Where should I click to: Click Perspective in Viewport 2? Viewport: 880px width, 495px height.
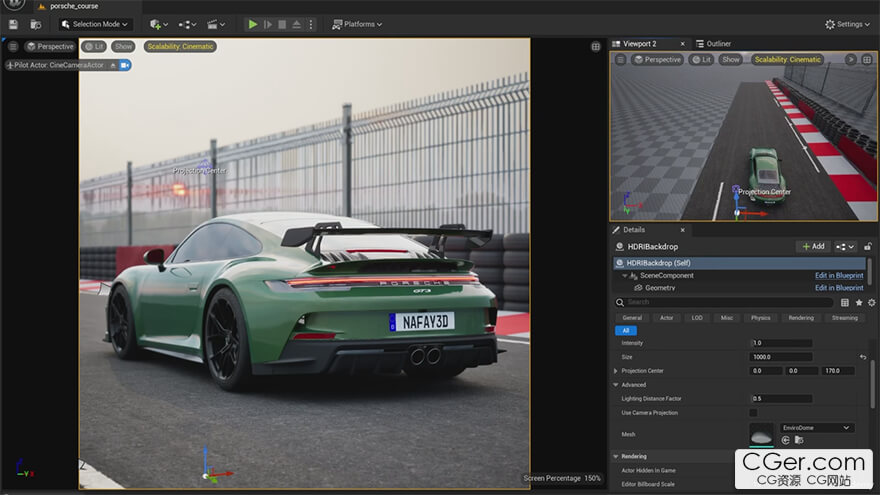[x=657, y=59]
